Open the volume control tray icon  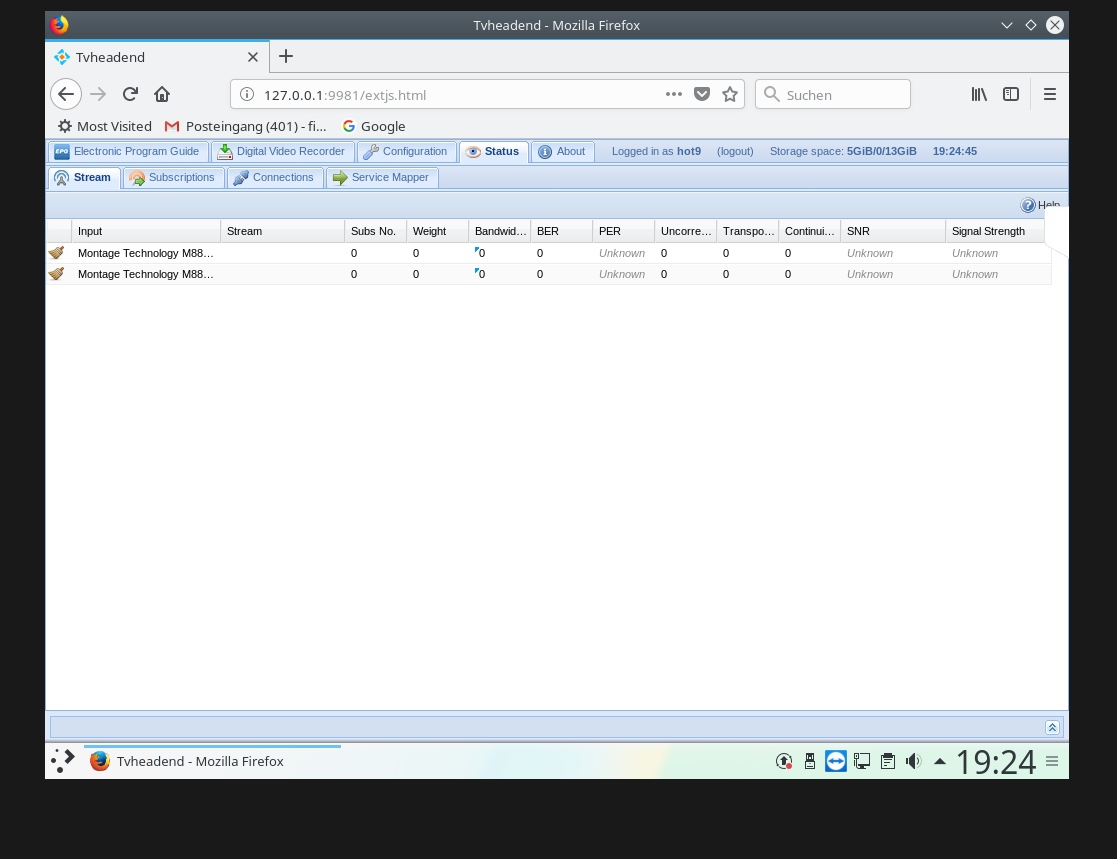pos(913,761)
